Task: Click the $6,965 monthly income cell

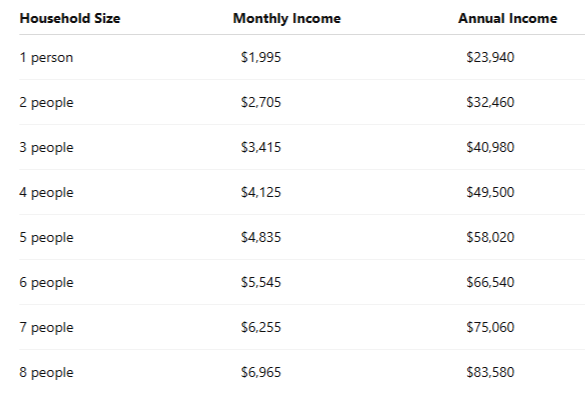Action: coord(261,372)
